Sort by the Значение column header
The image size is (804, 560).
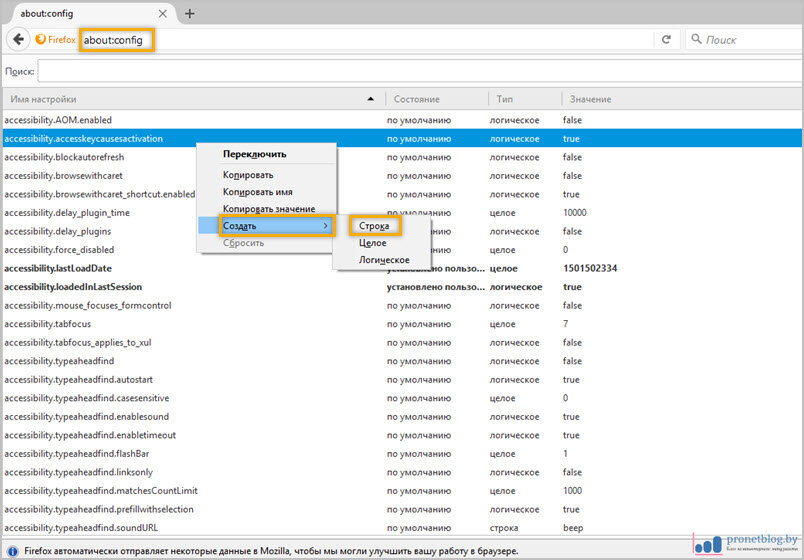tap(590, 99)
